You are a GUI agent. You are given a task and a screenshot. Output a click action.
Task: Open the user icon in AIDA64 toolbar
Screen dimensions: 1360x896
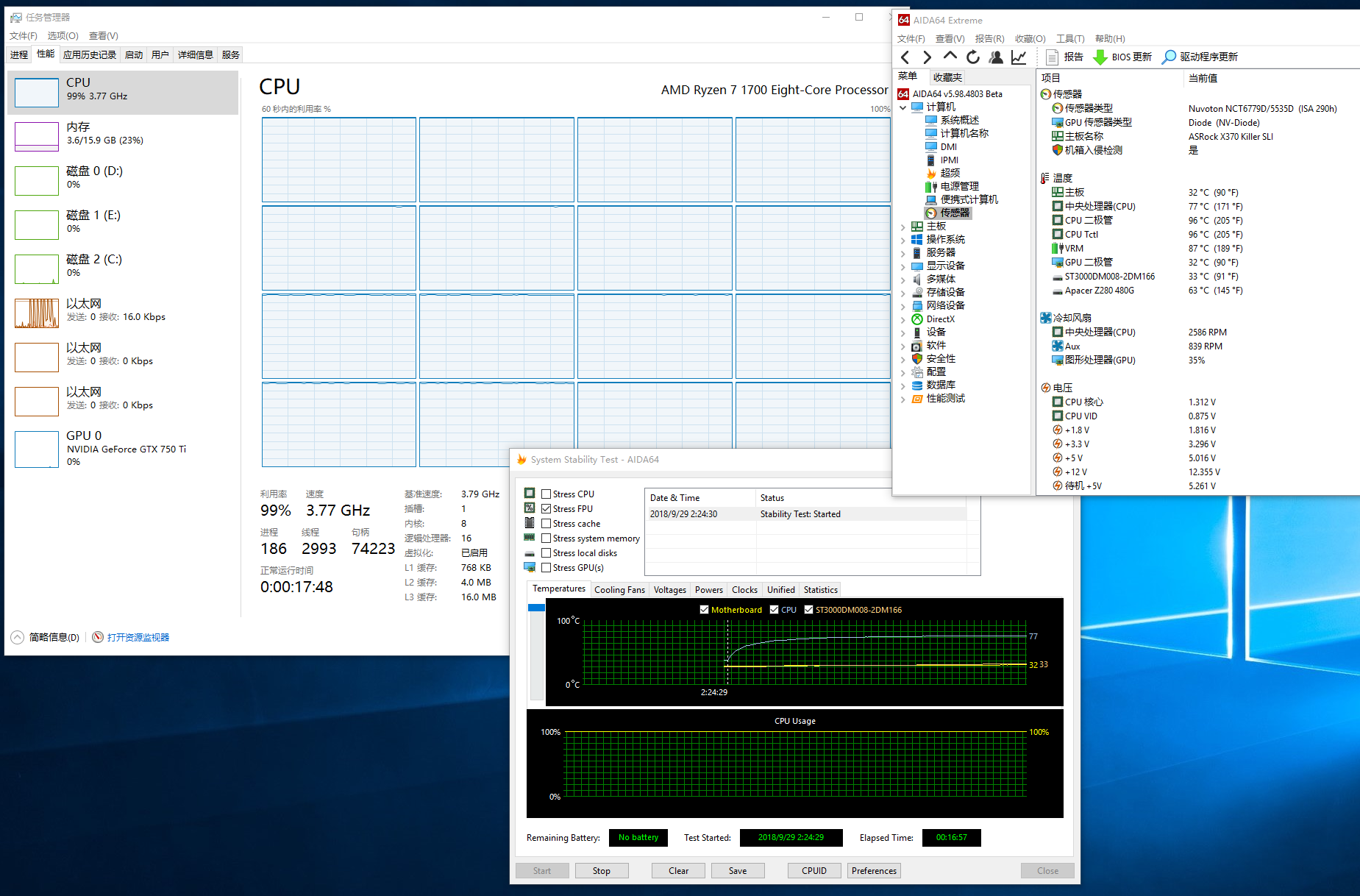[996, 57]
